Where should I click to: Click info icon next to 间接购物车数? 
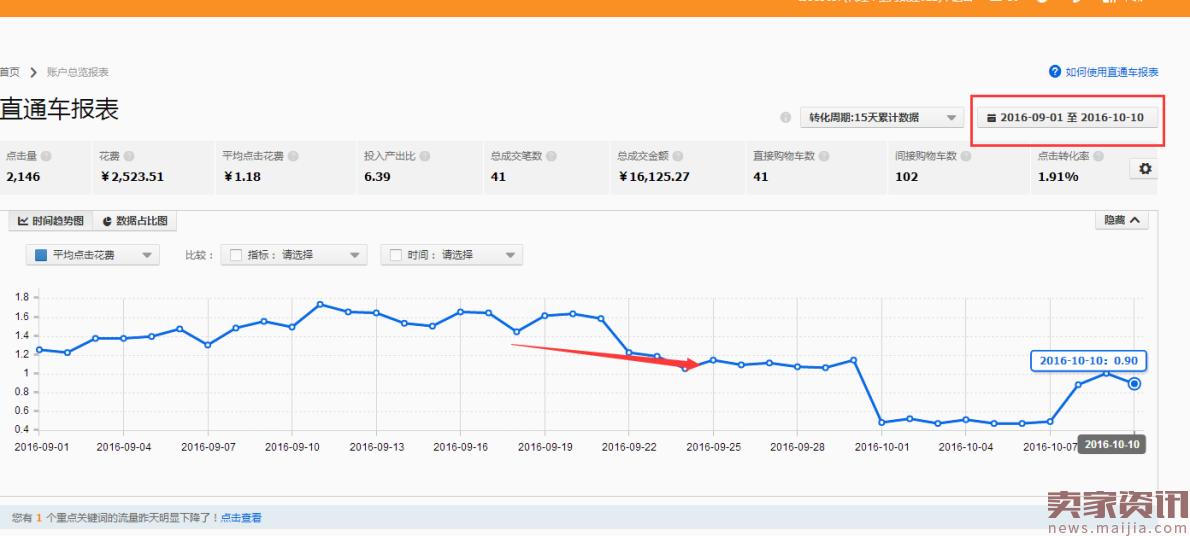click(965, 156)
